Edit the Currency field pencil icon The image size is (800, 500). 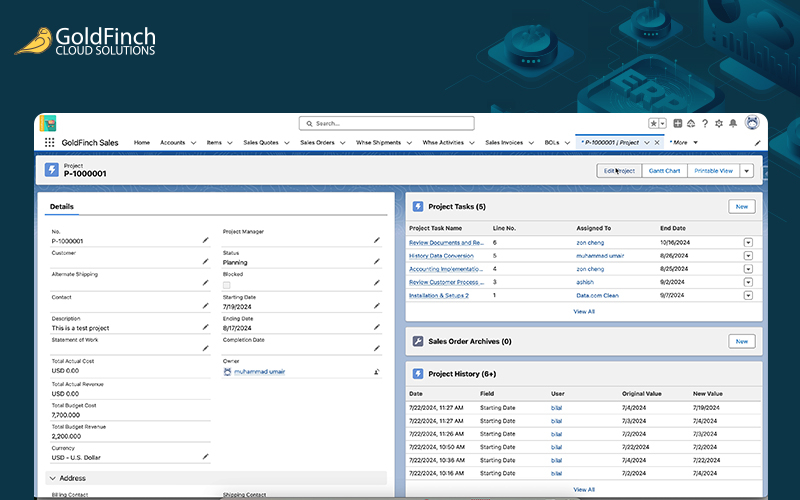pos(206,457)
